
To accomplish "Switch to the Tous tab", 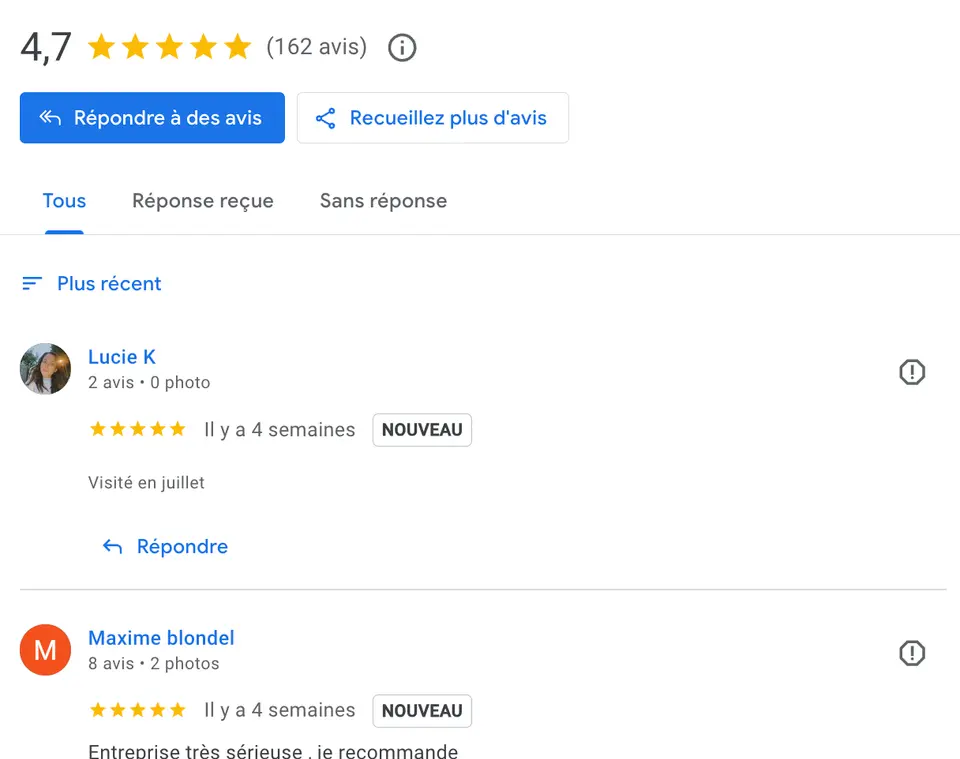I will click(x=64, y=201).
